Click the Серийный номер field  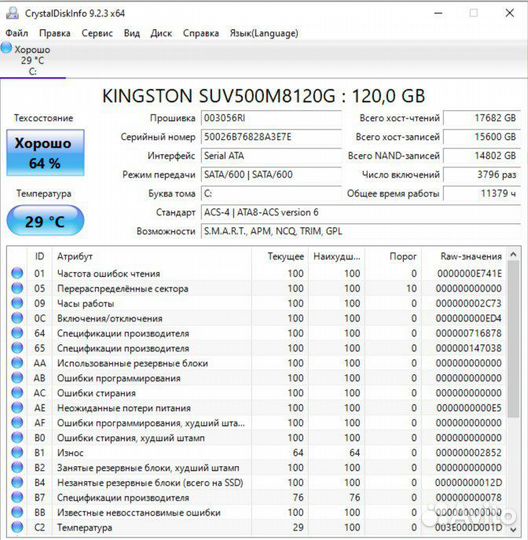click(x=271, y=137)
